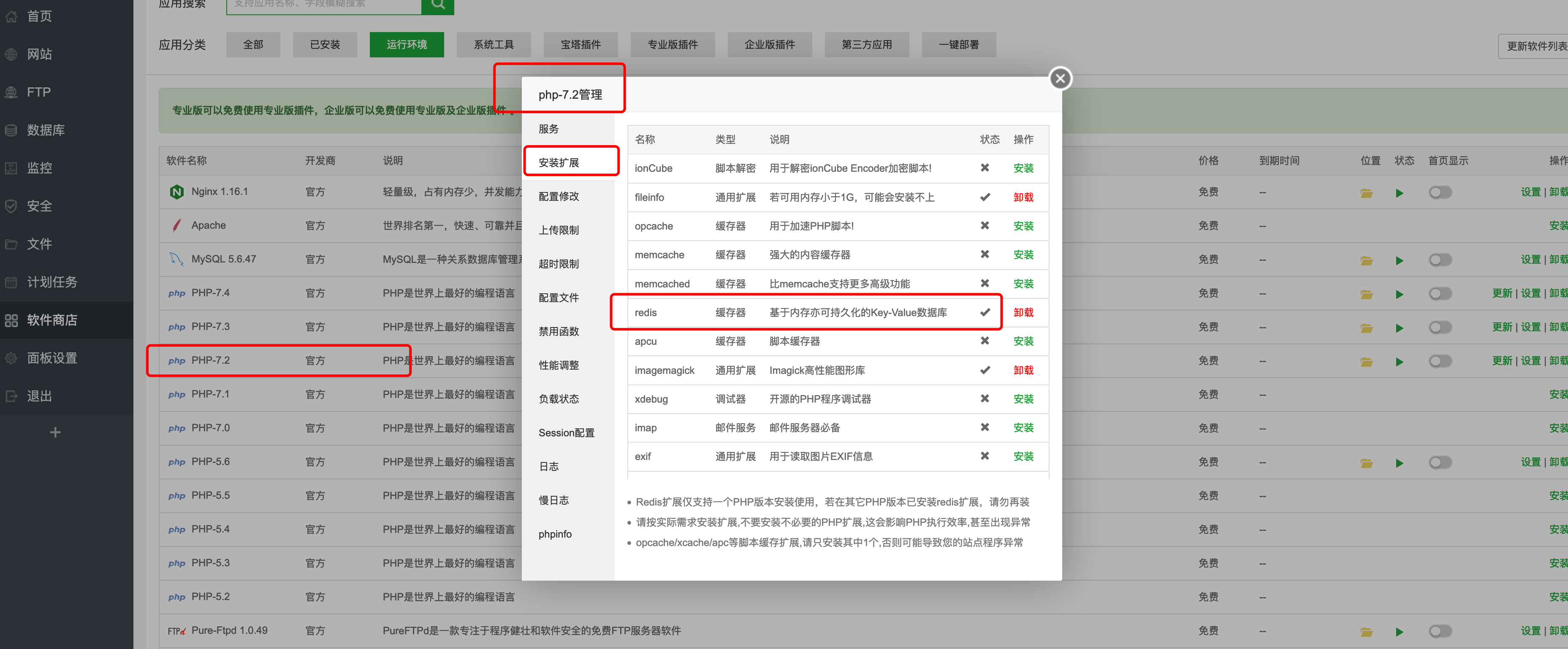Select the 已安装 category tab
The image size is (1568, 649).
(325, 44)
